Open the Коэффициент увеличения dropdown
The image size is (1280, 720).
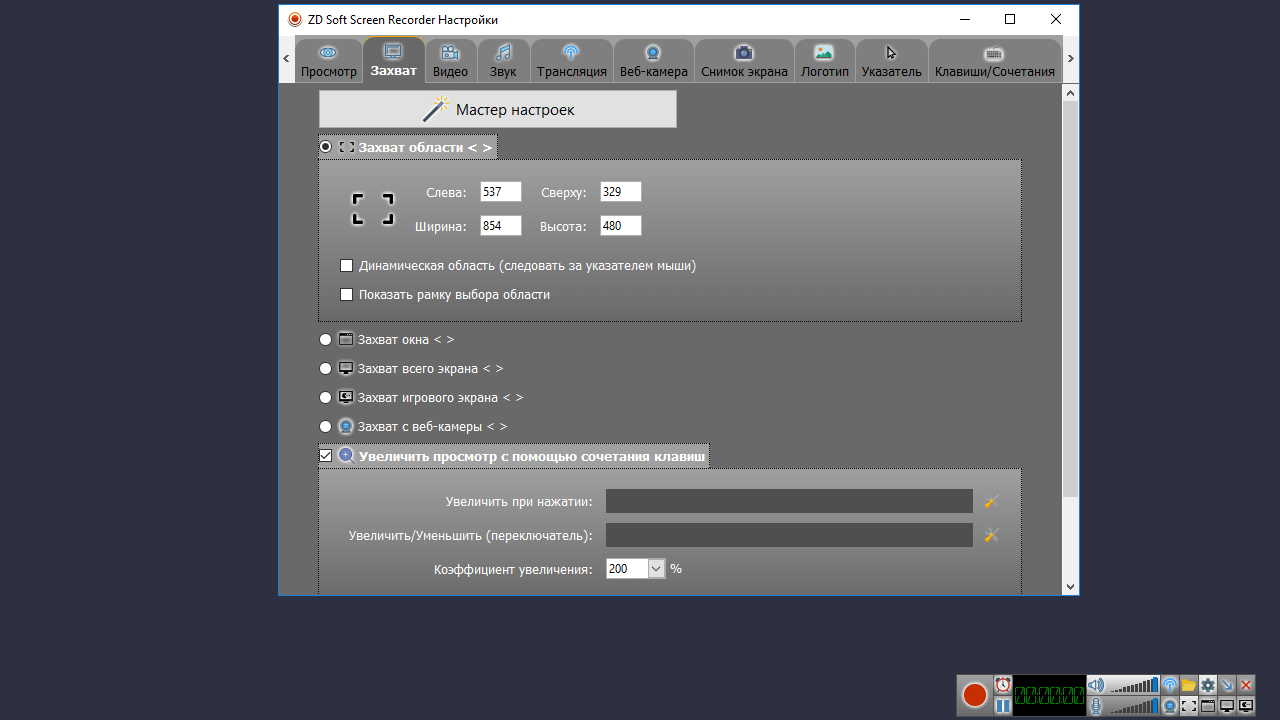click(656, 569)
